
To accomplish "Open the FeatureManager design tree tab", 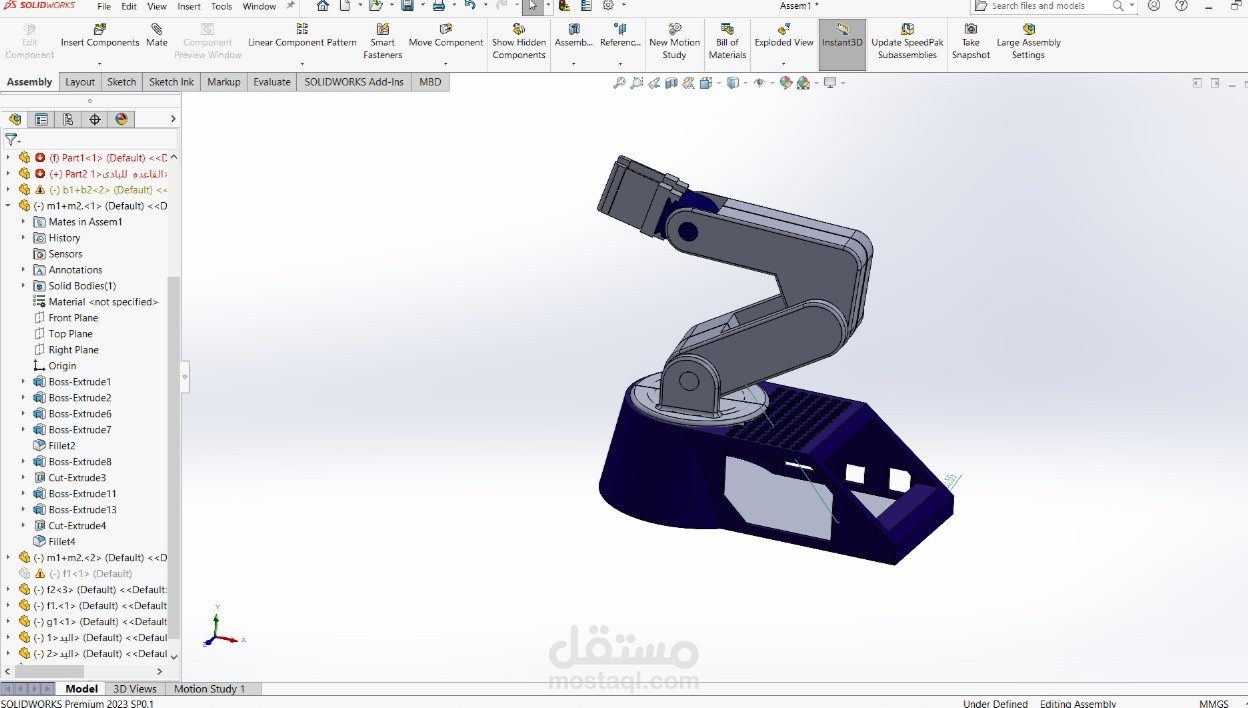I will [x=15, y=119].
